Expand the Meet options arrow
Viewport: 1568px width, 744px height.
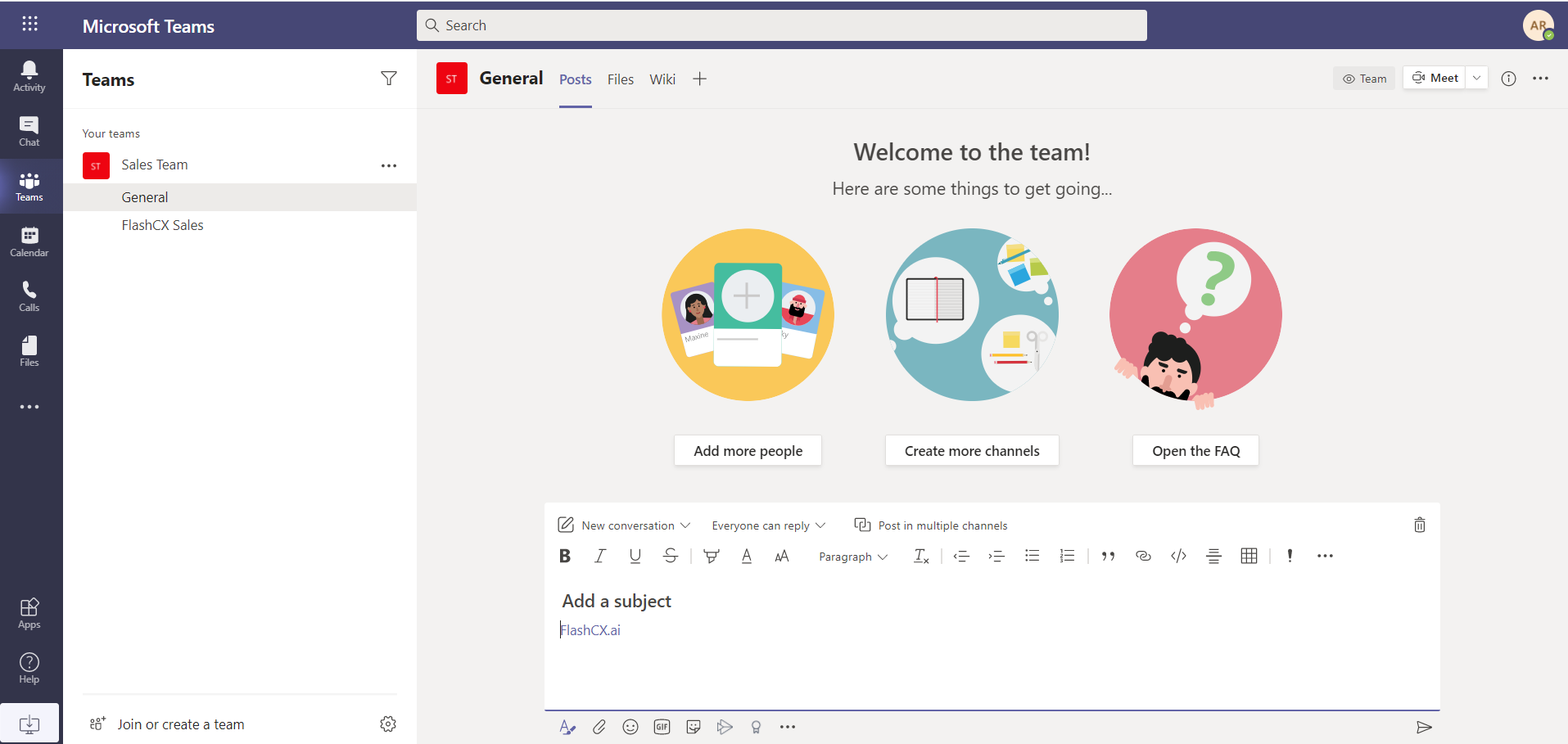[1476, 78]
